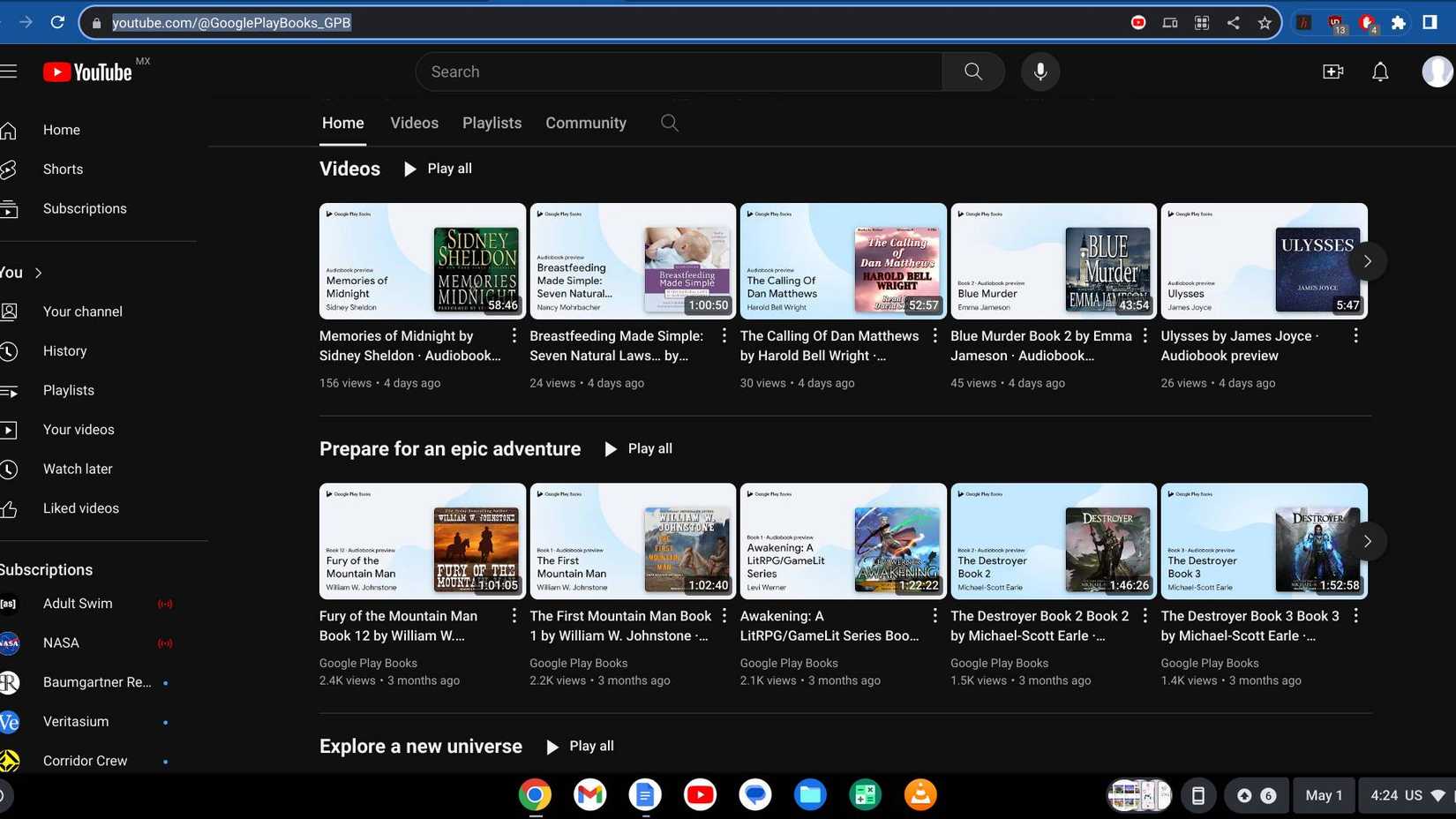Open notifications with the bell icon
Image resolution: width=1456 pixels, height=819 pixels.
pos(1379,71)
